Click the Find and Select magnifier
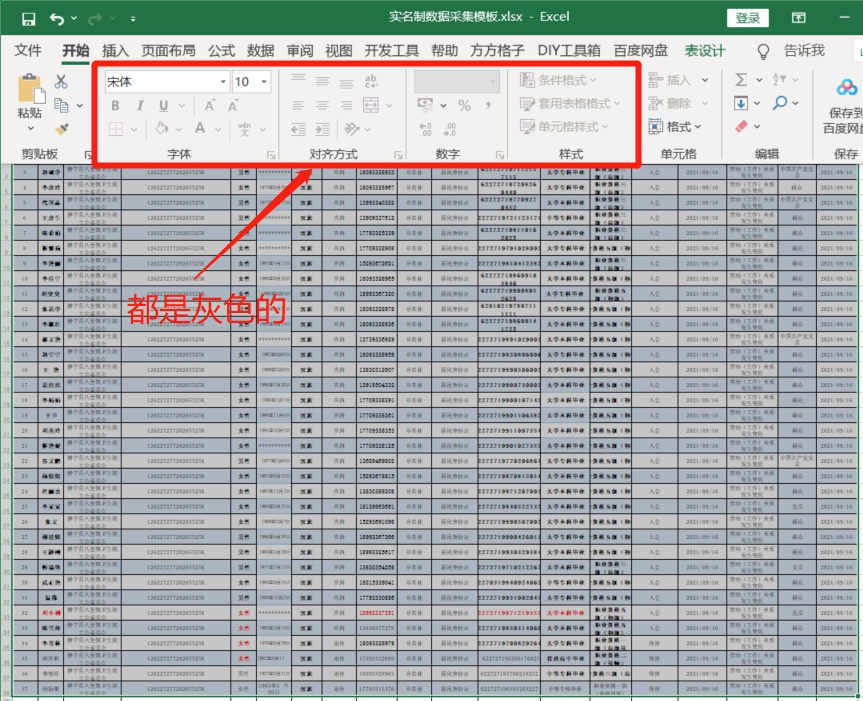 click(x=779, y=103)
